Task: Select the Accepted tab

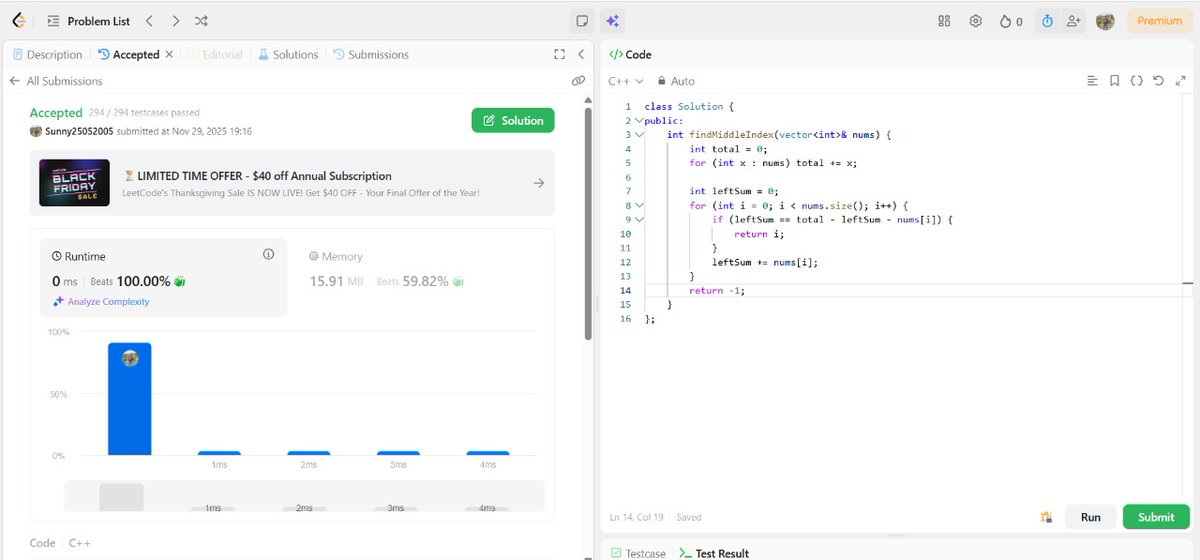Action: [129, 55]
